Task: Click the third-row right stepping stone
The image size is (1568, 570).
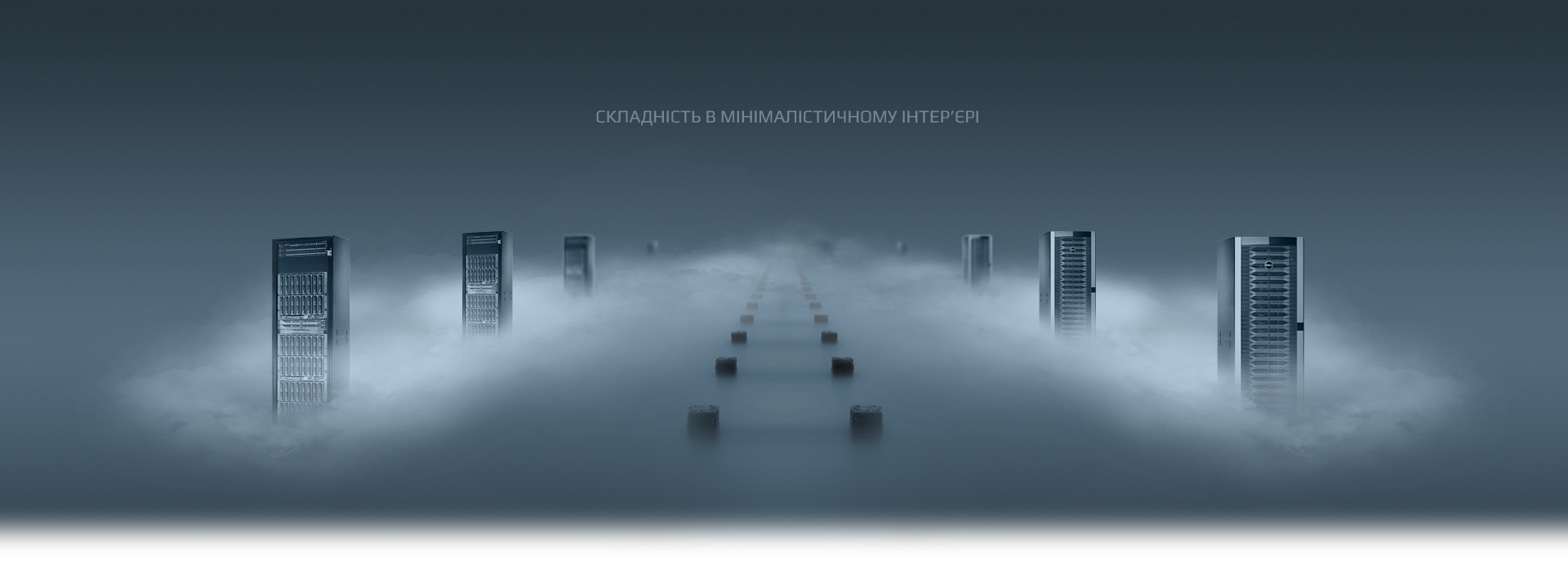Action: (x=829, y=336)
